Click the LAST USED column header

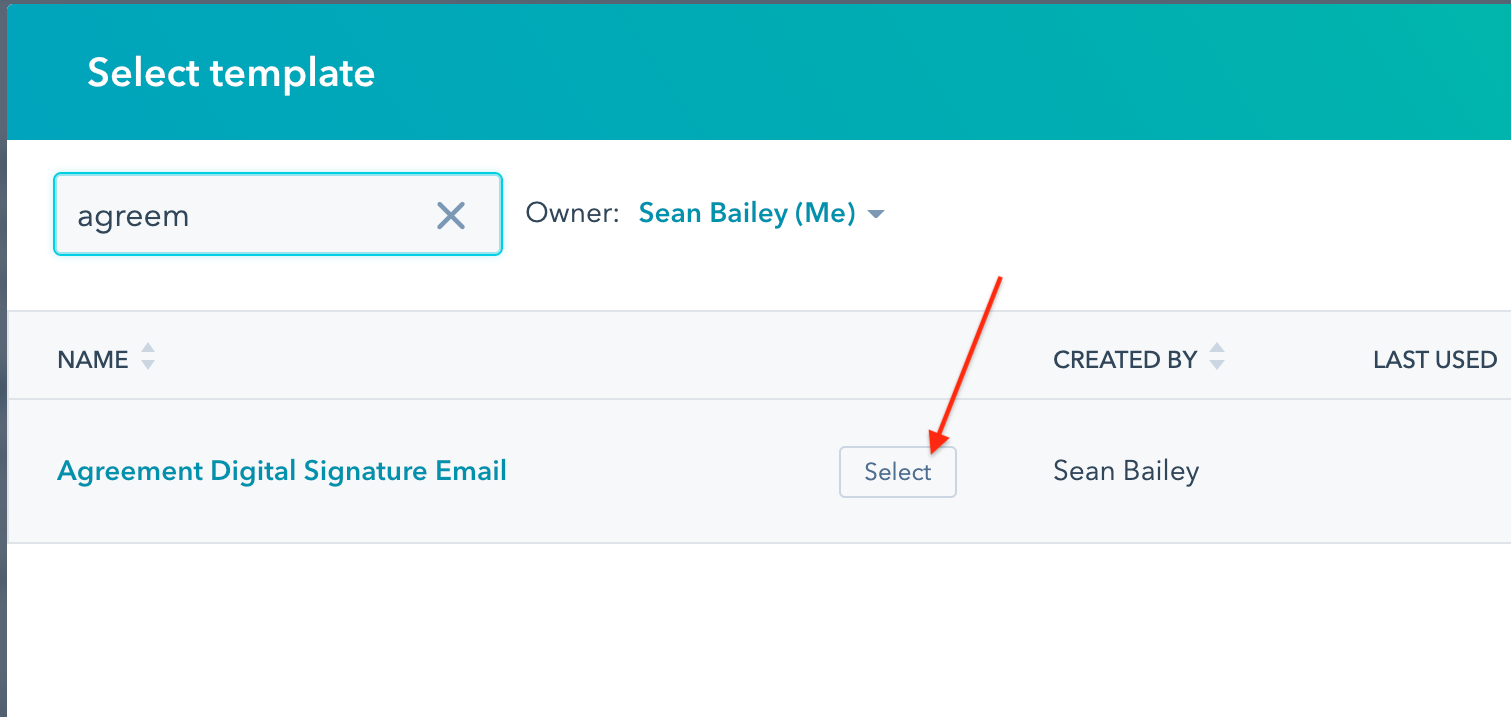(x=1435, y=360)
